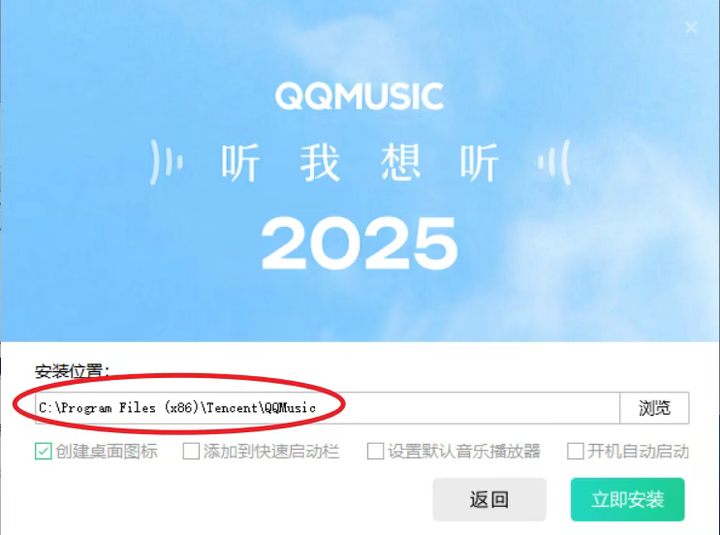Enable the 开机自动启动 checkbox
Image resolution: width=720 pixels, height=535 pixels.
[x=575, y=451]
